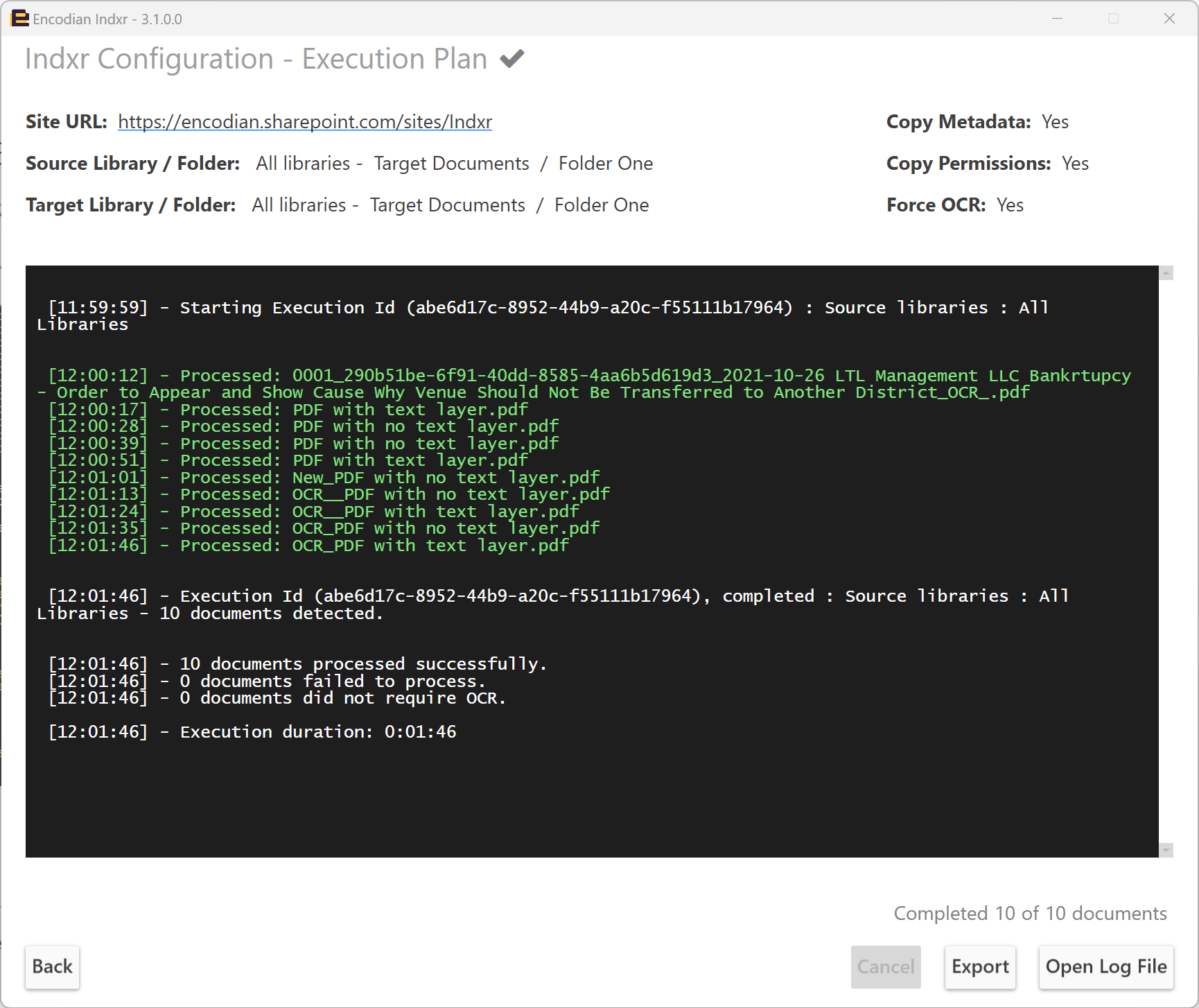Select the 12:00:39 'PDF with no text layer.pdf' line
The height and width of the screenshot is (1008, 1199).
point(303,444)
